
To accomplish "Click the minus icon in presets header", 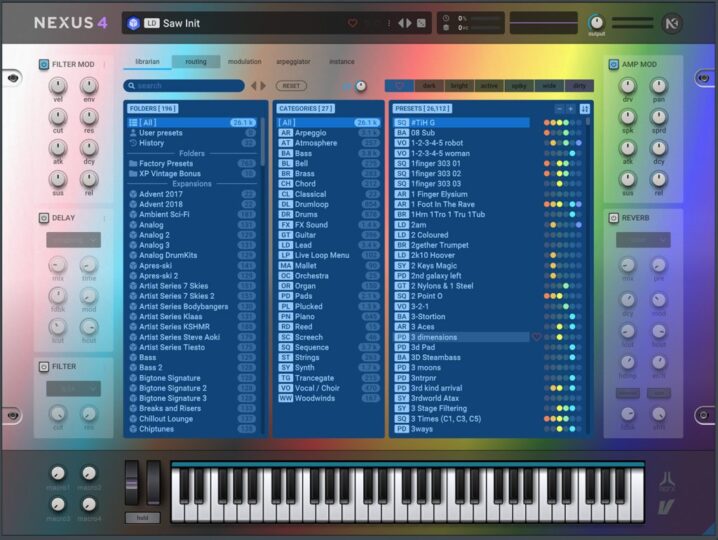I will point(558,108).
